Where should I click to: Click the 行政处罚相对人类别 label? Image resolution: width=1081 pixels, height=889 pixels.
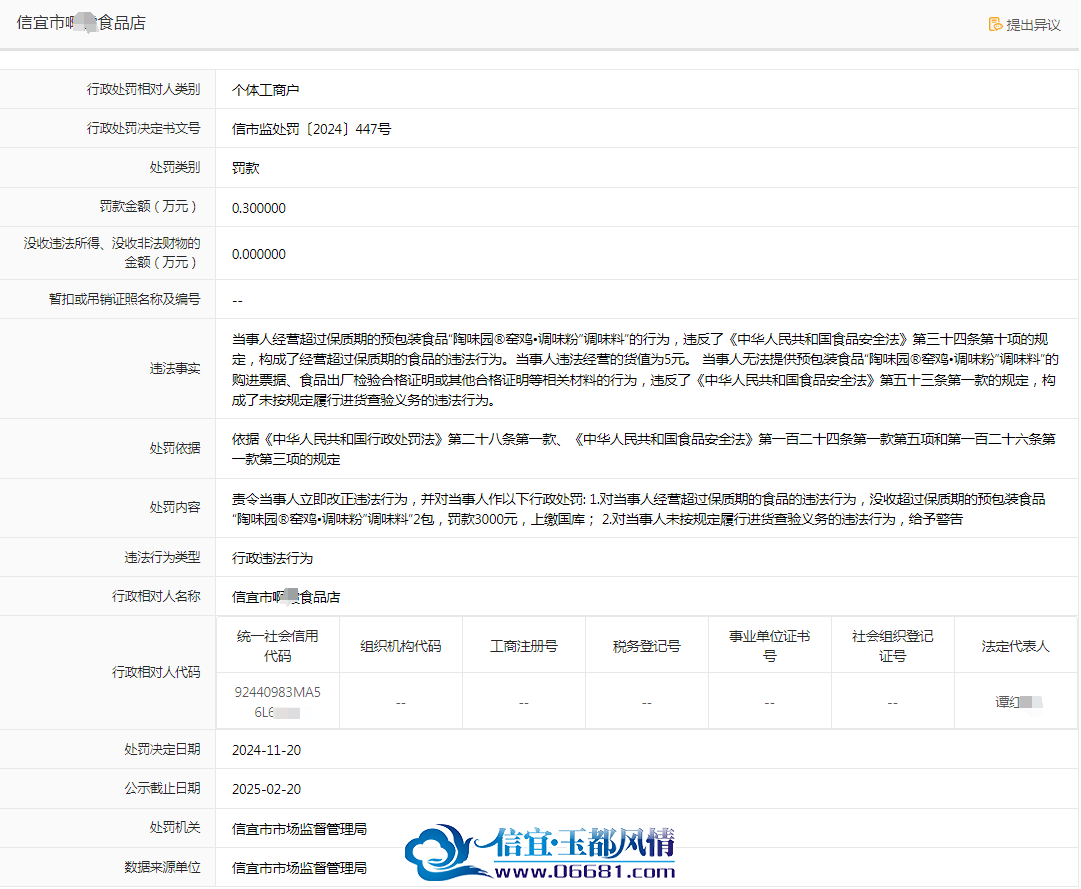tap(143, 89)
